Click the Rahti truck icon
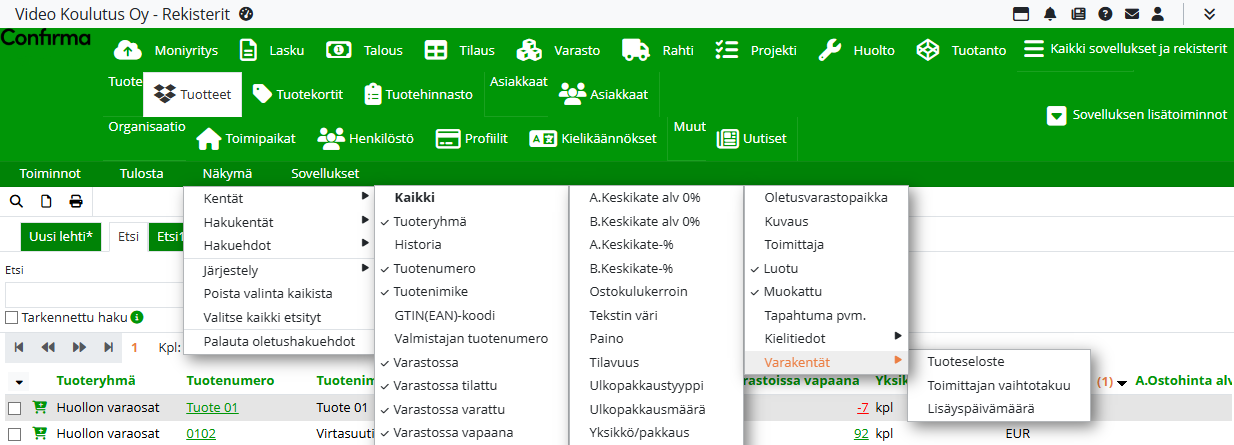This screenshot has height=445, width=1234. pos(636,50)
